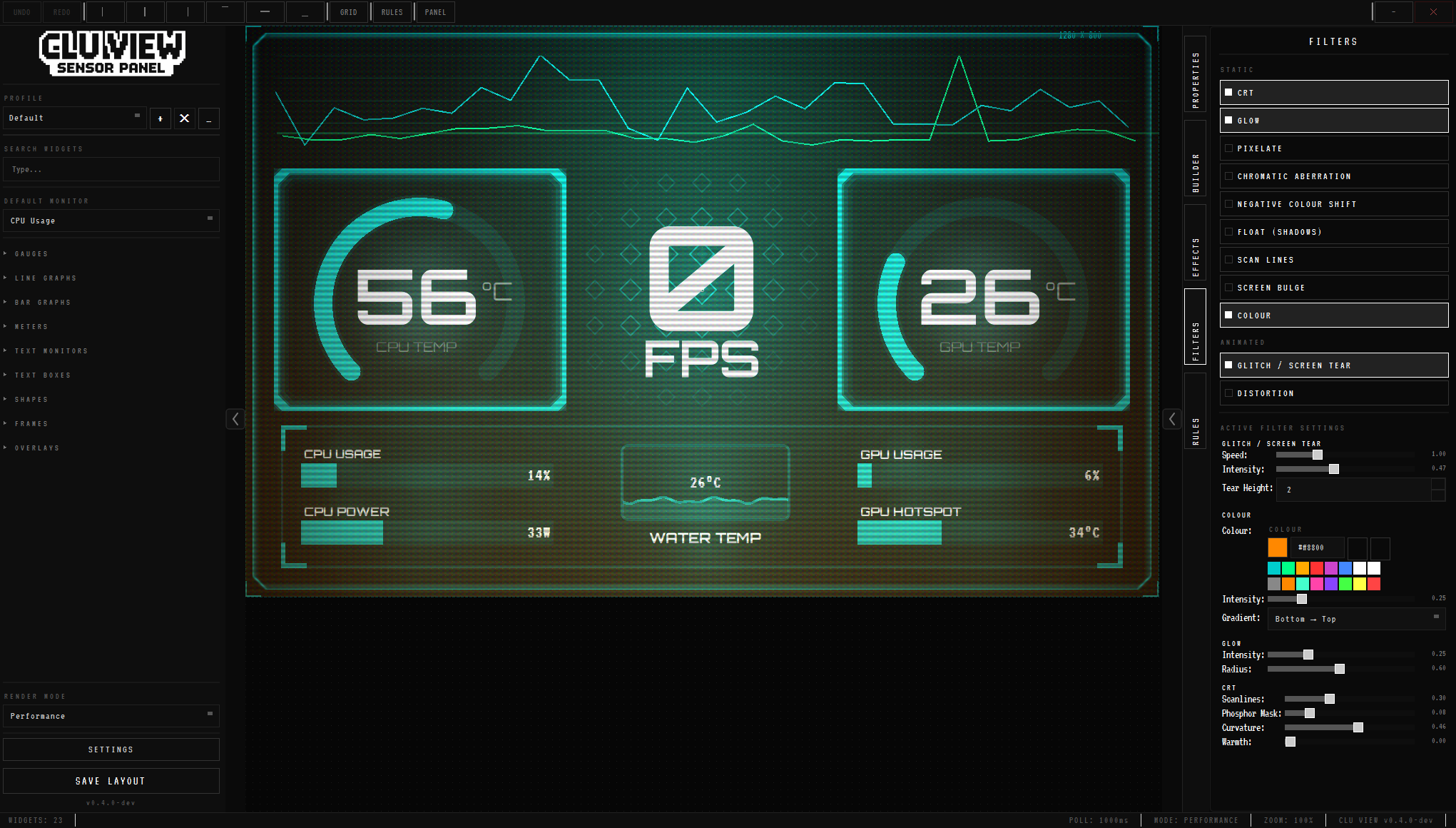This screenshot has width=1456, height=828.
Task: Click the align bottom toolbar icon
Action: pyautogui.click(x=305, y=12)
